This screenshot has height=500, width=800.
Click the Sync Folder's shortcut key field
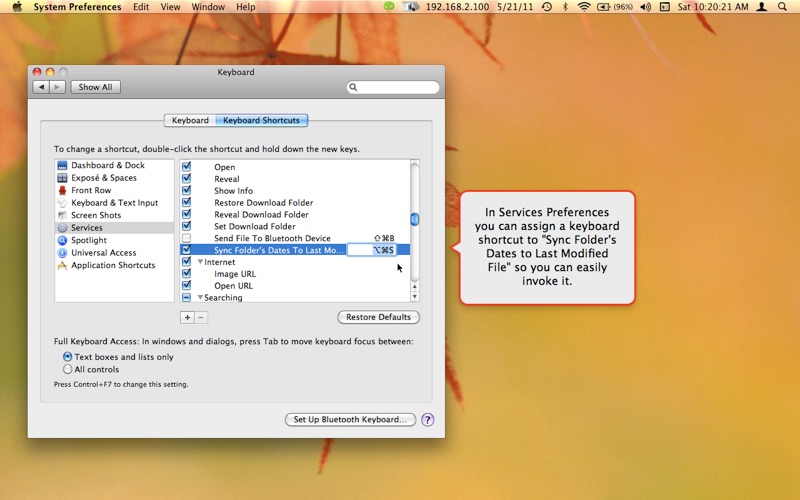click(372, 250)
